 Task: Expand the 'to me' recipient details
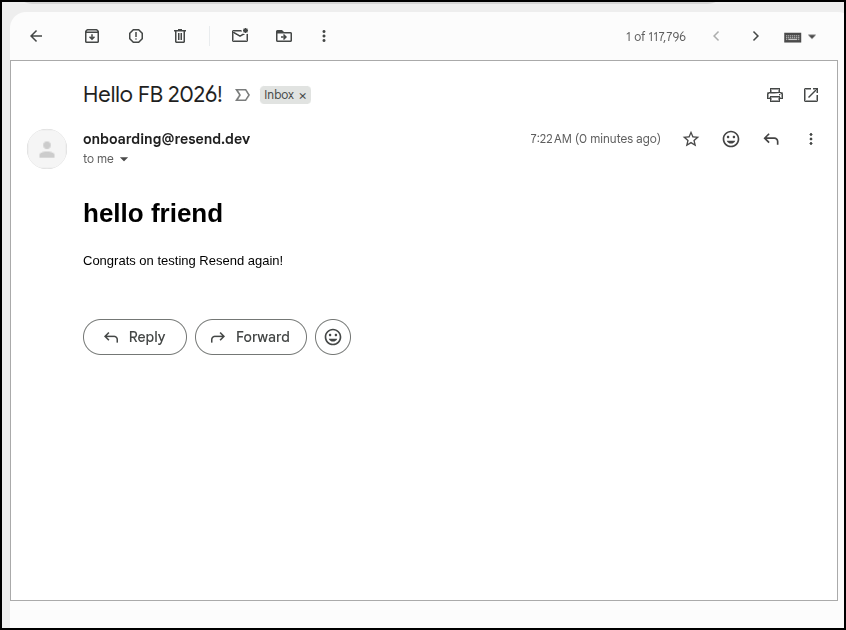tap(123, 159)
